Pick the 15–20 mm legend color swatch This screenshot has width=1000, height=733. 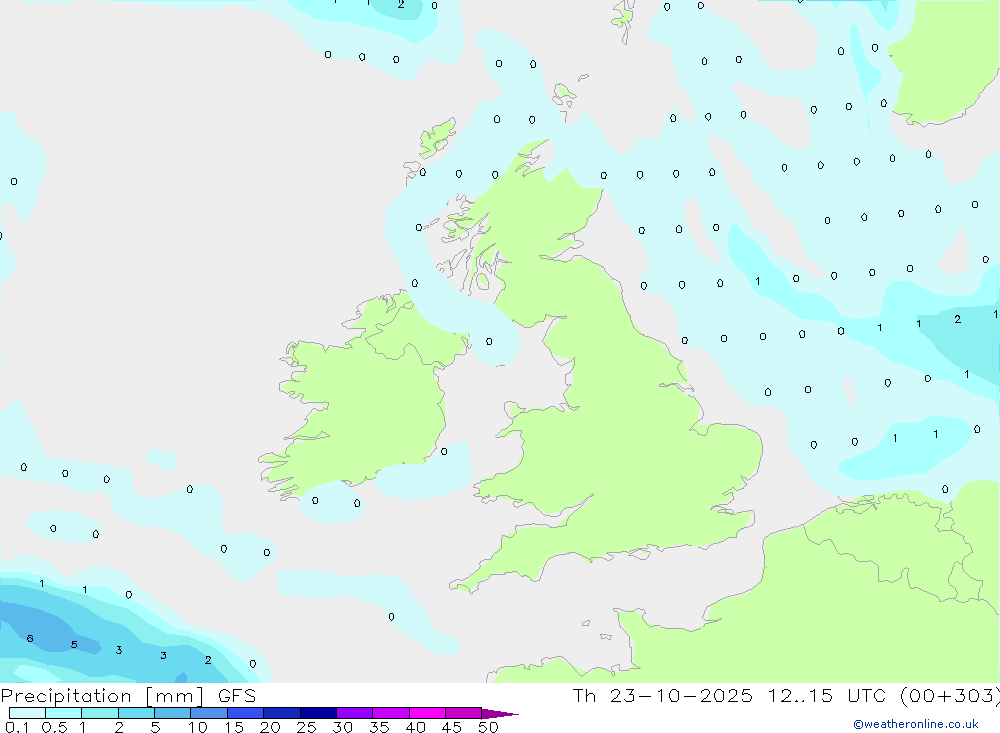pyautogui.click(x=245, y=713)
